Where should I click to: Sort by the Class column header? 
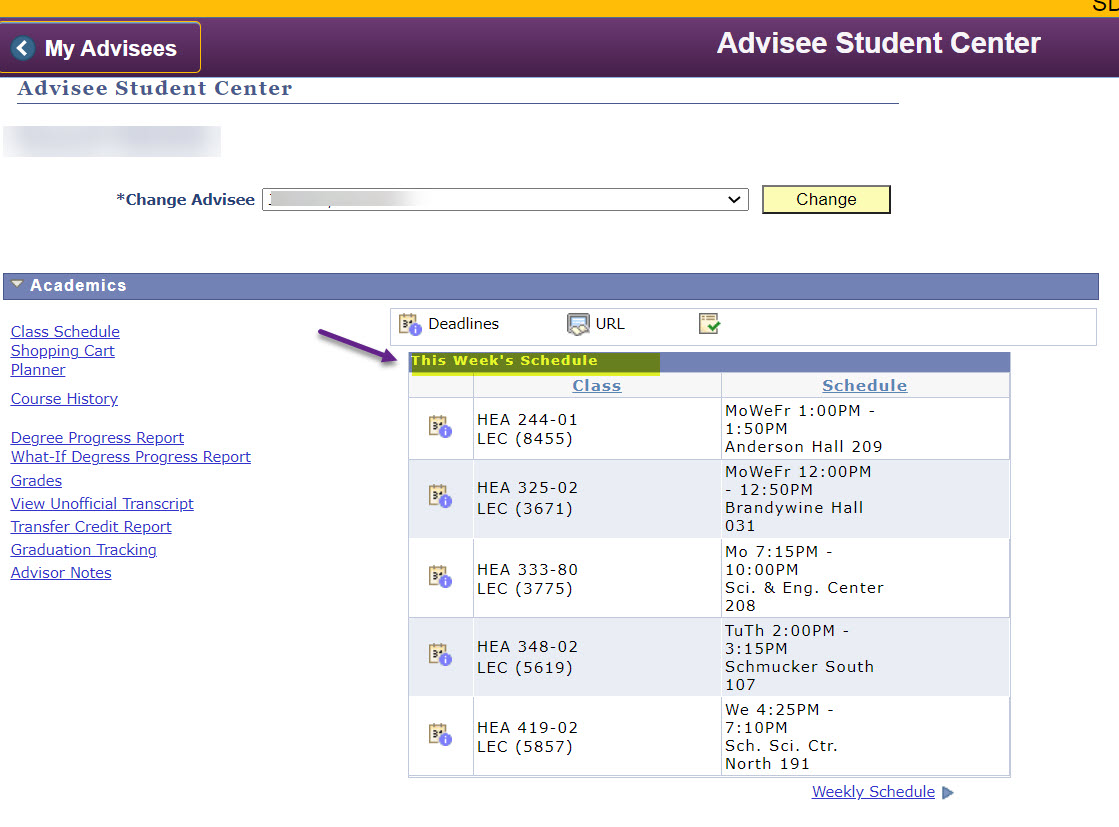coord(596,385)
